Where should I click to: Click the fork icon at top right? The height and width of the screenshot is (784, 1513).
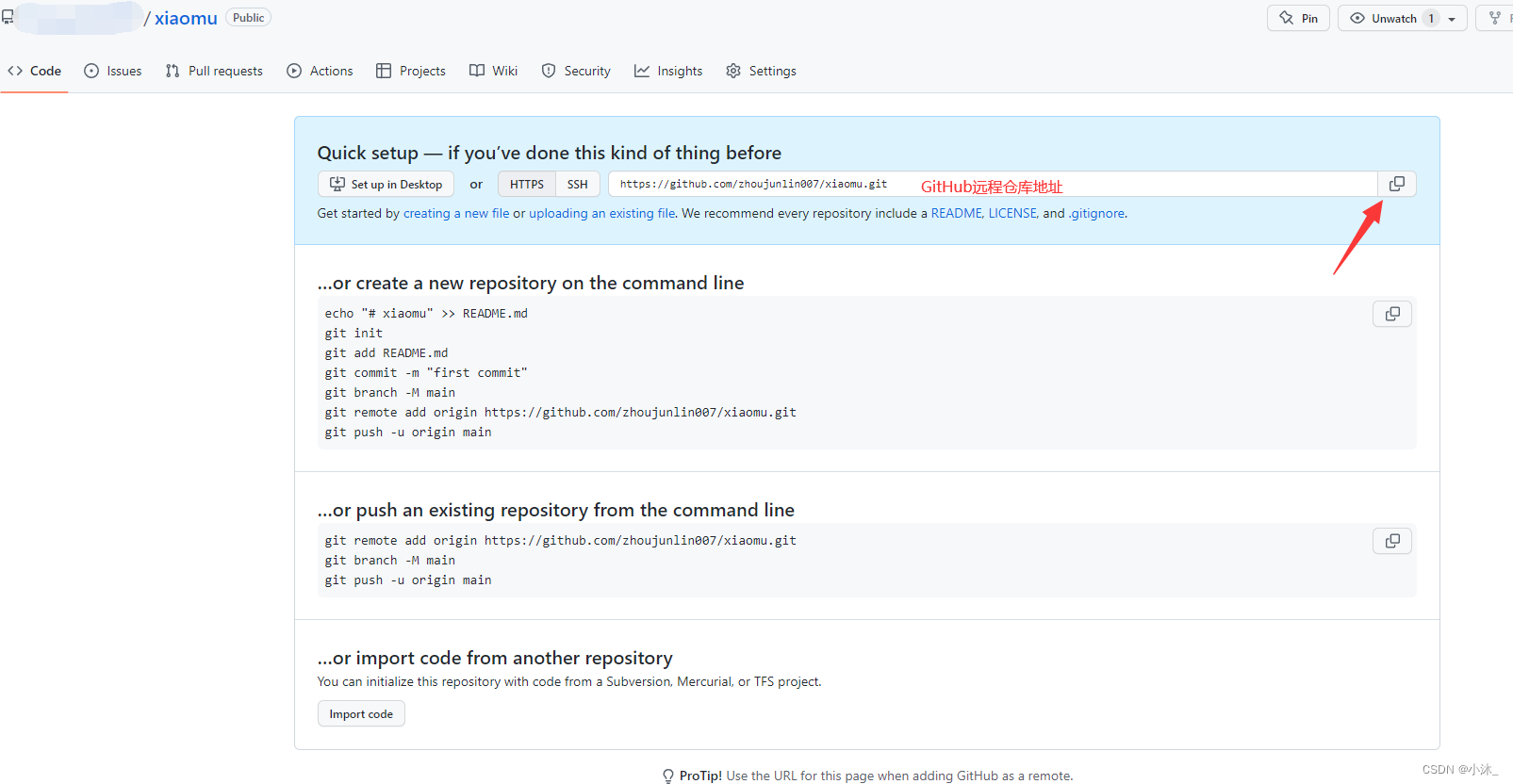pos(1495,18)
